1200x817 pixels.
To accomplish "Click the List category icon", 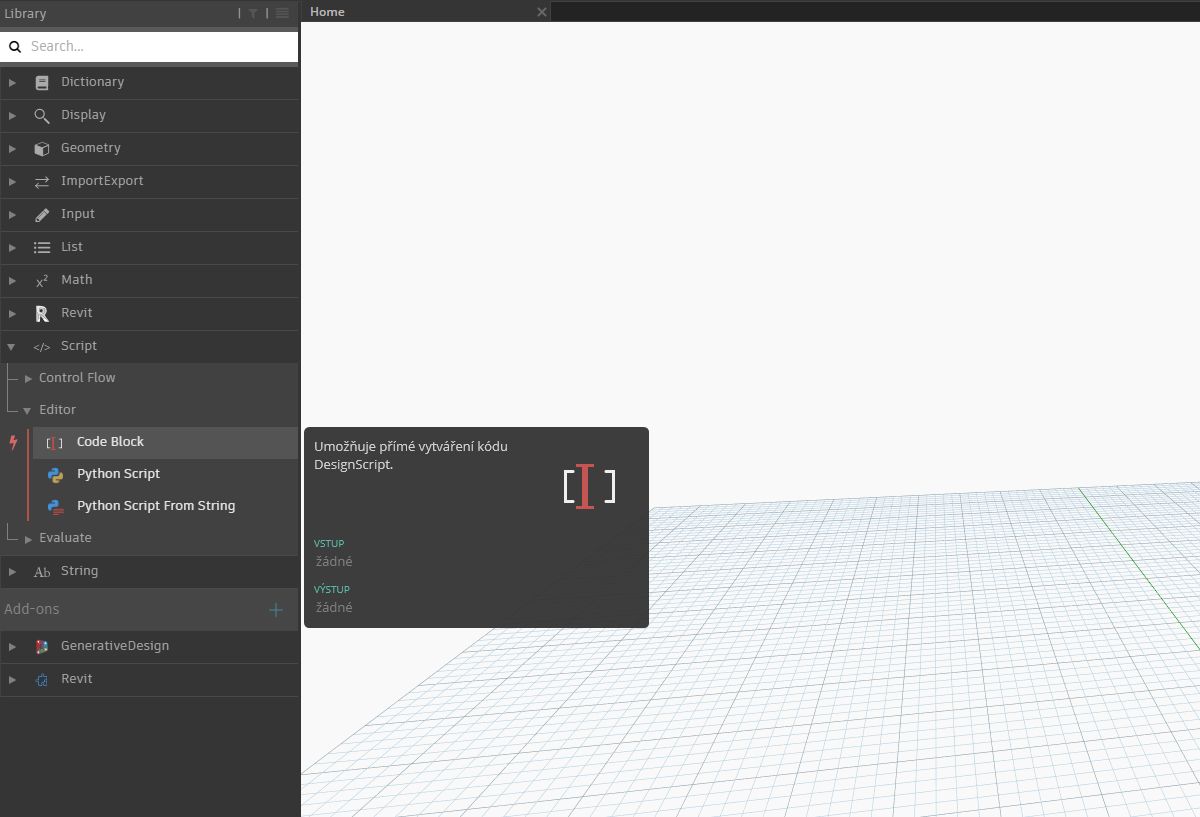I will click(x=41, y=247).
